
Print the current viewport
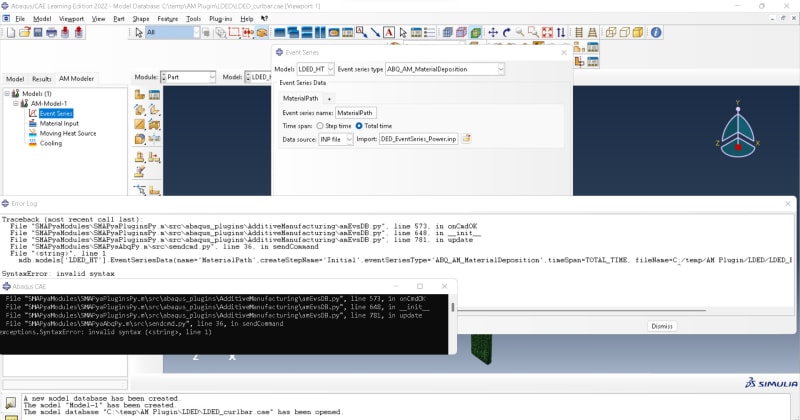(x=52, y=33)
